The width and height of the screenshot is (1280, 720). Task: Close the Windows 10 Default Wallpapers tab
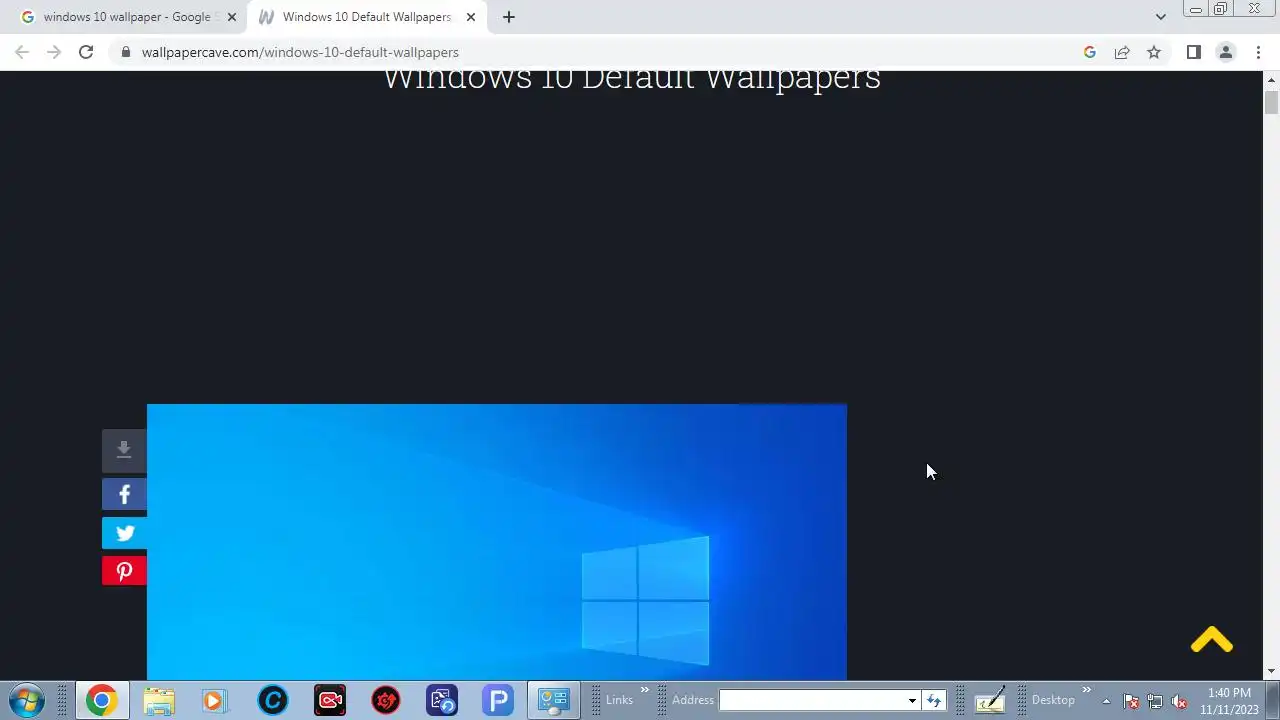tap(471, 17)
